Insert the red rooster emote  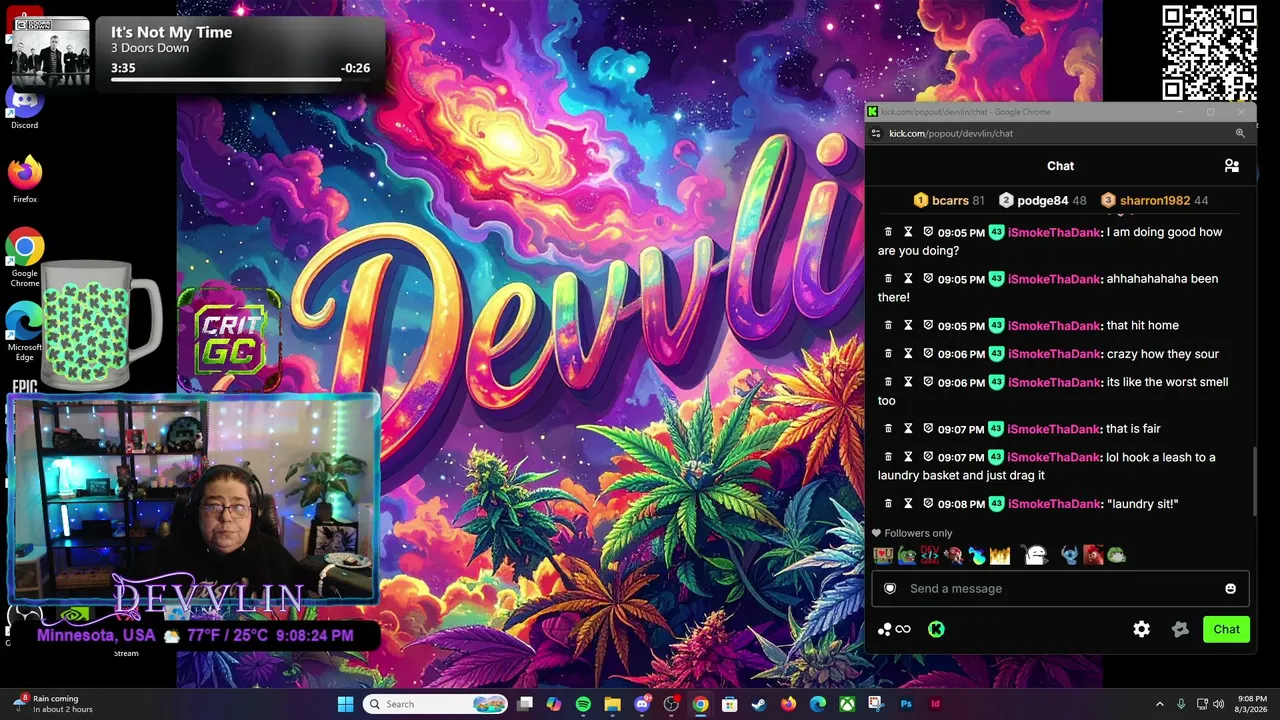coord(1093,555)
